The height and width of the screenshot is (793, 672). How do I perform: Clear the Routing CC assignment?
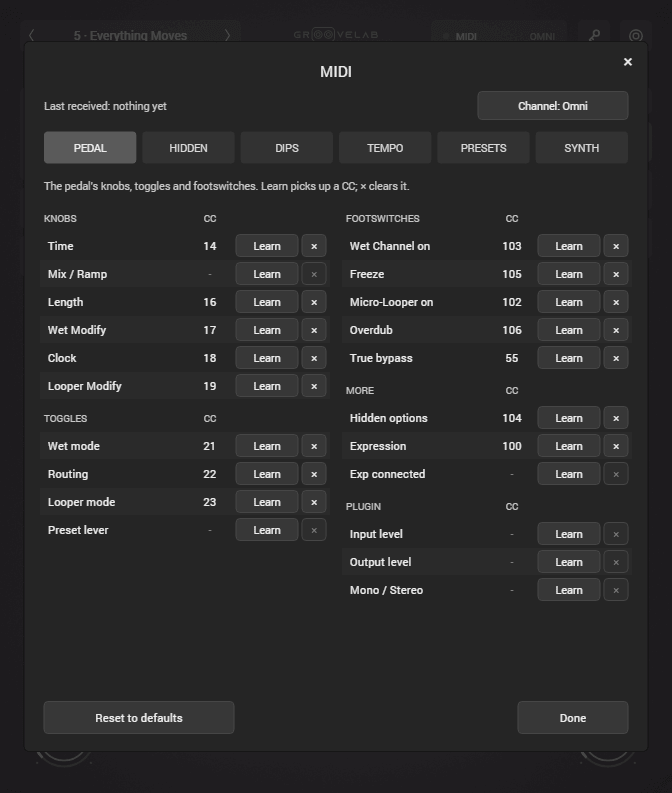[314, 474]
